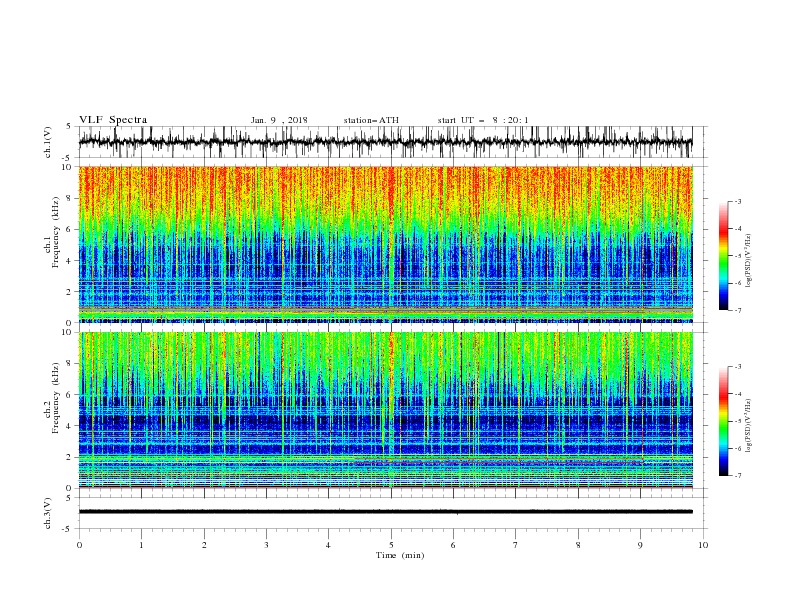Screen dimensions: 792x612
Task: Click time axis tick label "8"
Action: click(578, 545)
